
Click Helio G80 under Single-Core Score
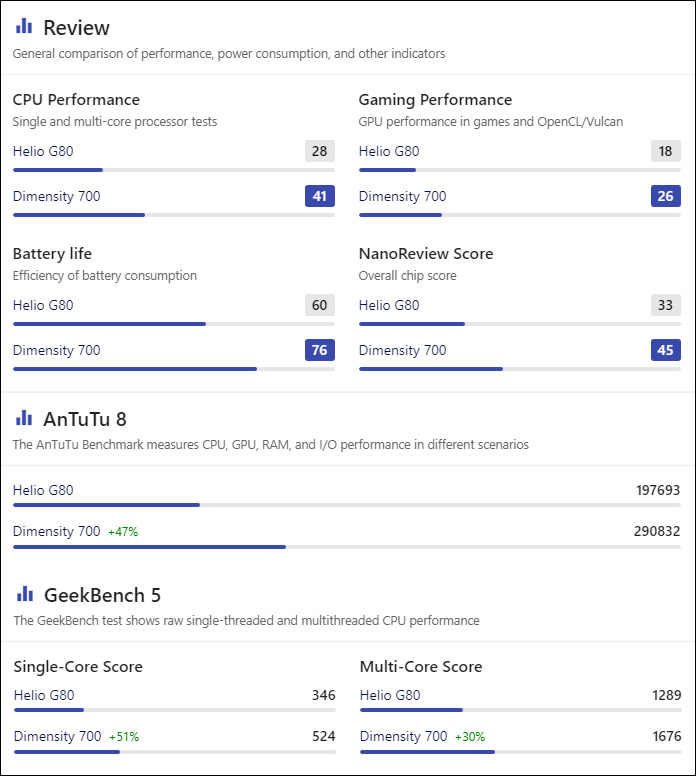[44, 695]
